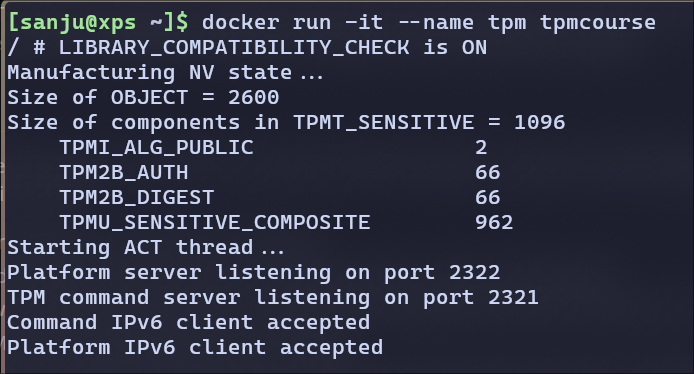This screenshot has height=374, width=694.
Task: Click the value 2 beside TPMI_ALG_PUBLIC
Action: (x=481, y=147)
